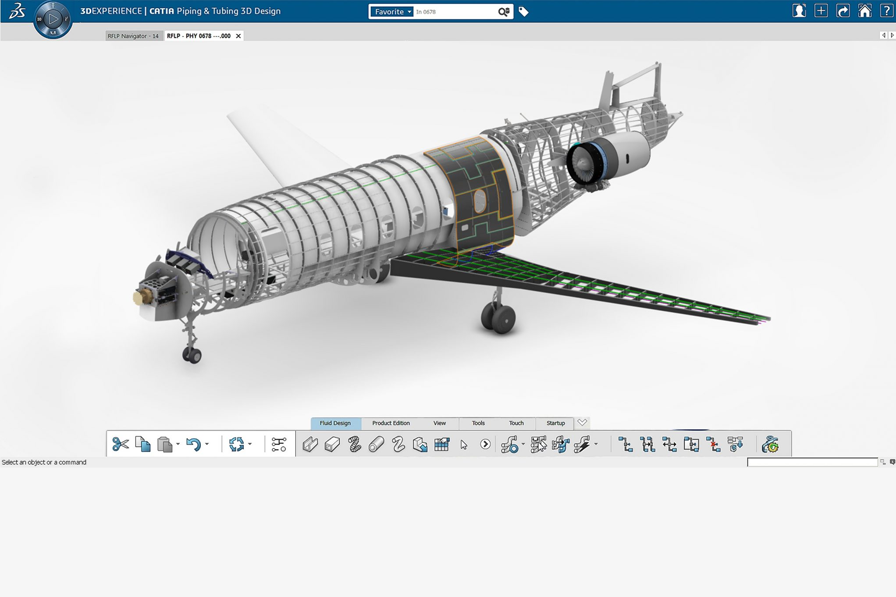Click the compass play button
Viewport: 896px width, 597px height.
tap(53, 19)
